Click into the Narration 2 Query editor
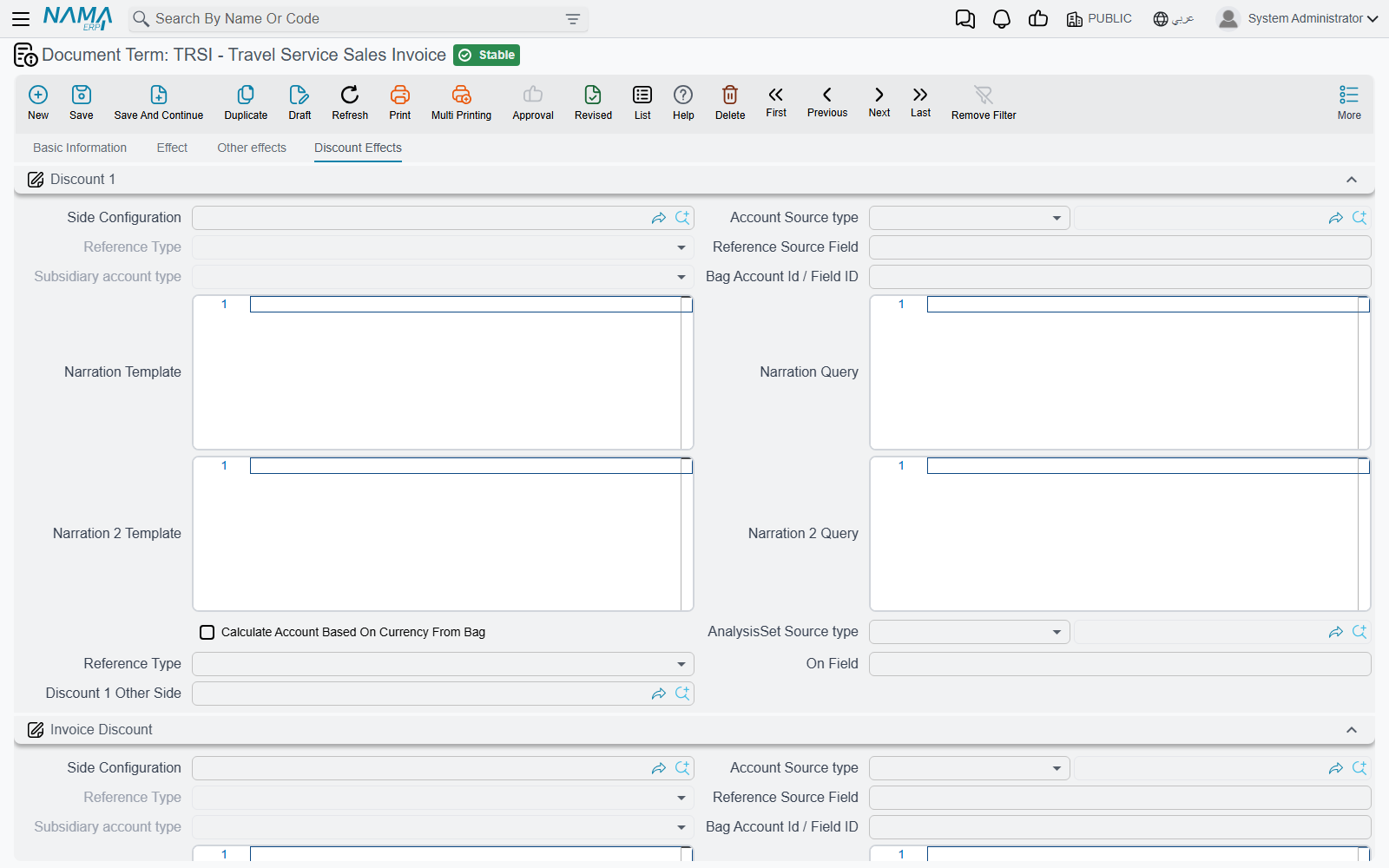The image size is (1389, 868). coord(1120,534)
